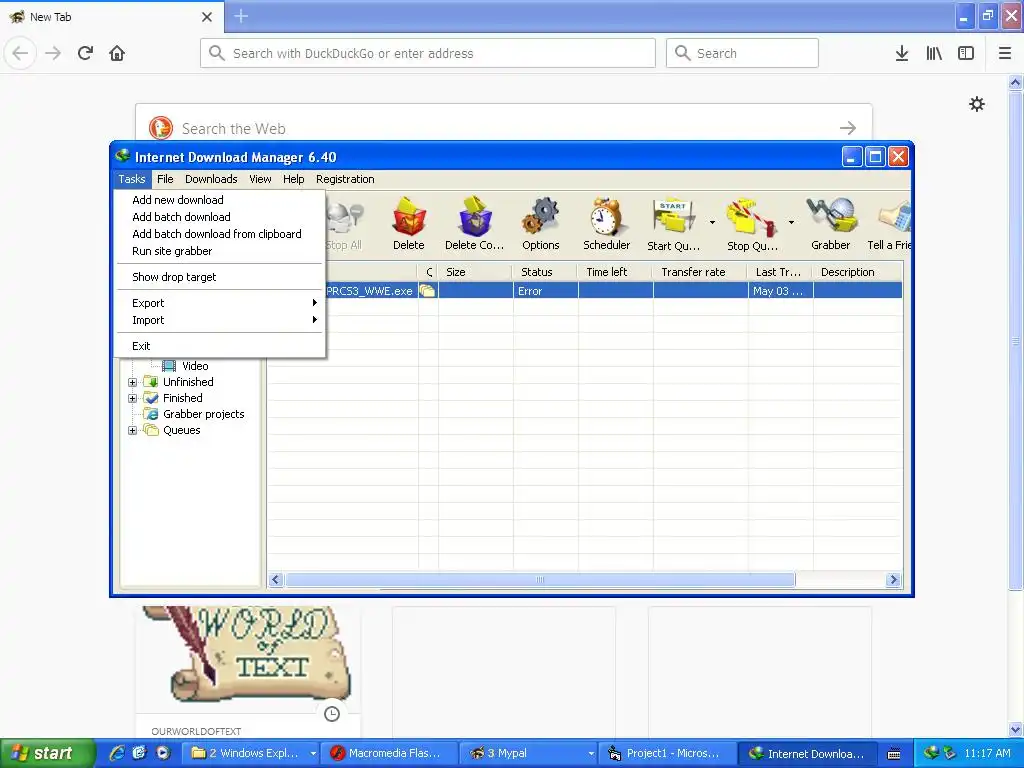This screenshot has height=768, width=1024.
Task: Open Stop Queue dropdown arrow
Action: [x=791, y=223]
